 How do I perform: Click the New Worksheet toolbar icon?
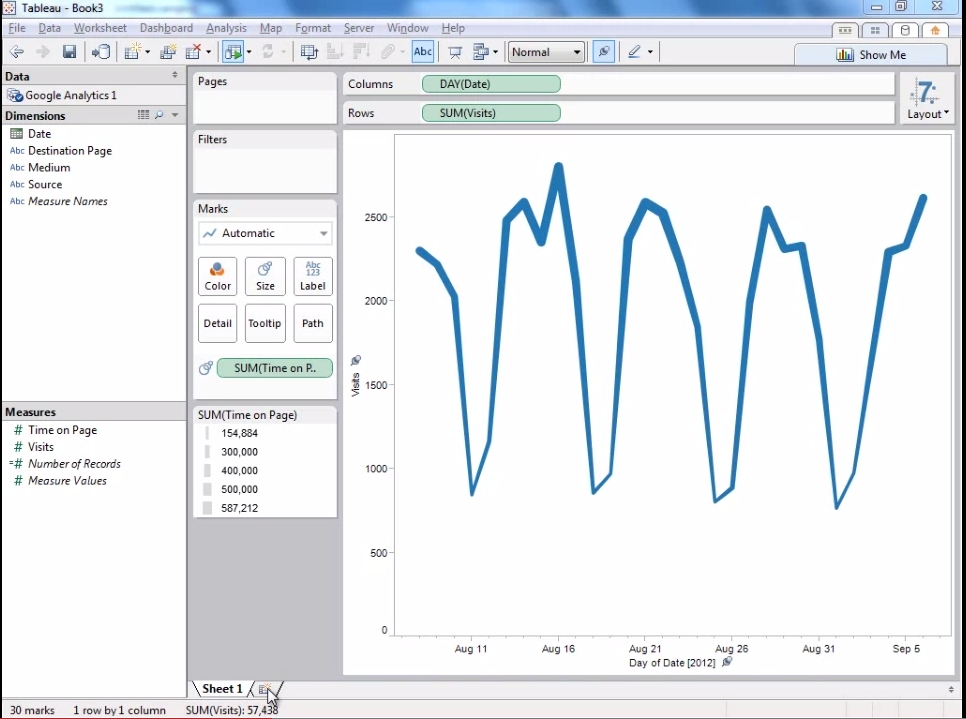[132, 52]
